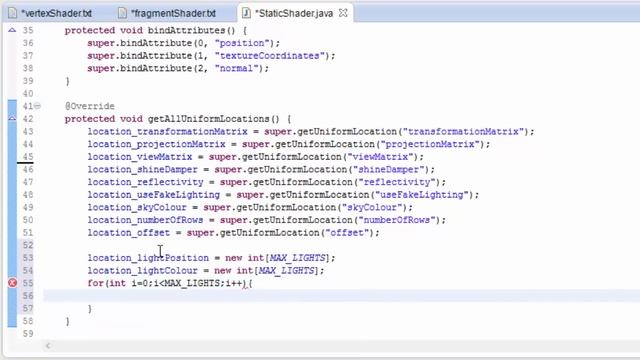Image resolution: width=640 pixels, height=360 pixels.
Task: Click the "normal" string literal on line 38
Action: [x=237, y=68]
